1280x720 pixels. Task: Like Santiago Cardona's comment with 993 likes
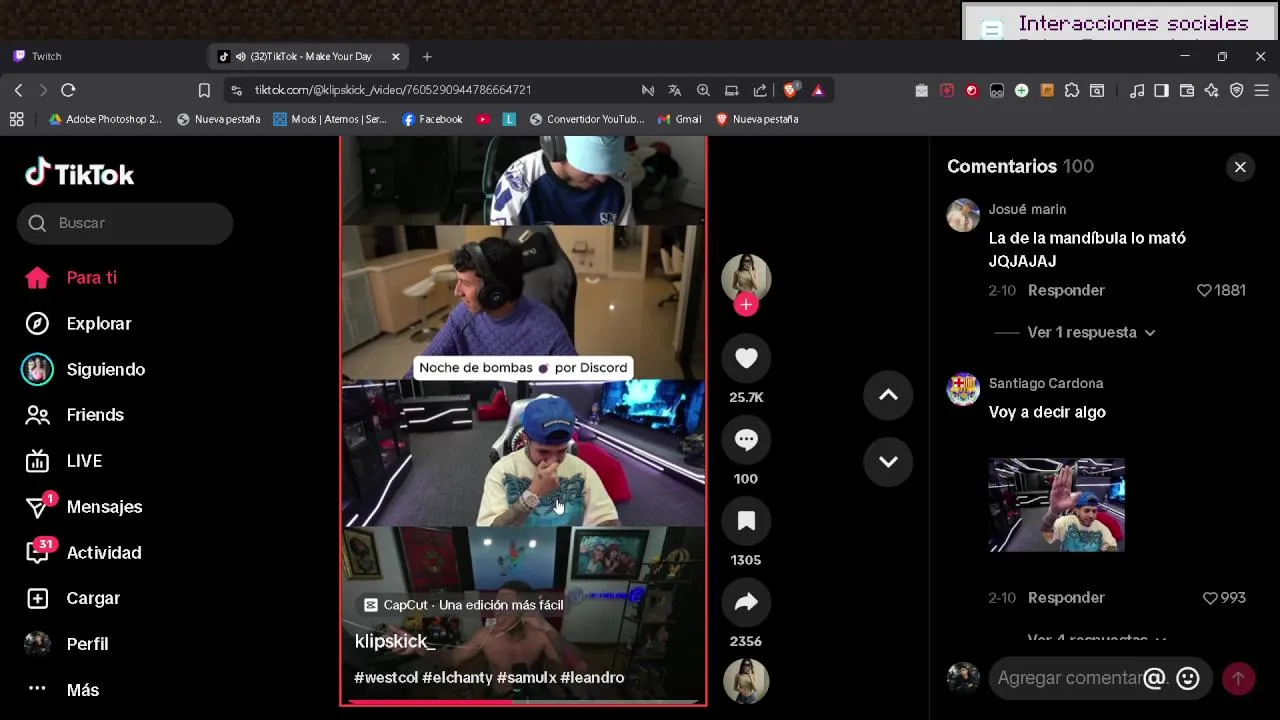1210,597
